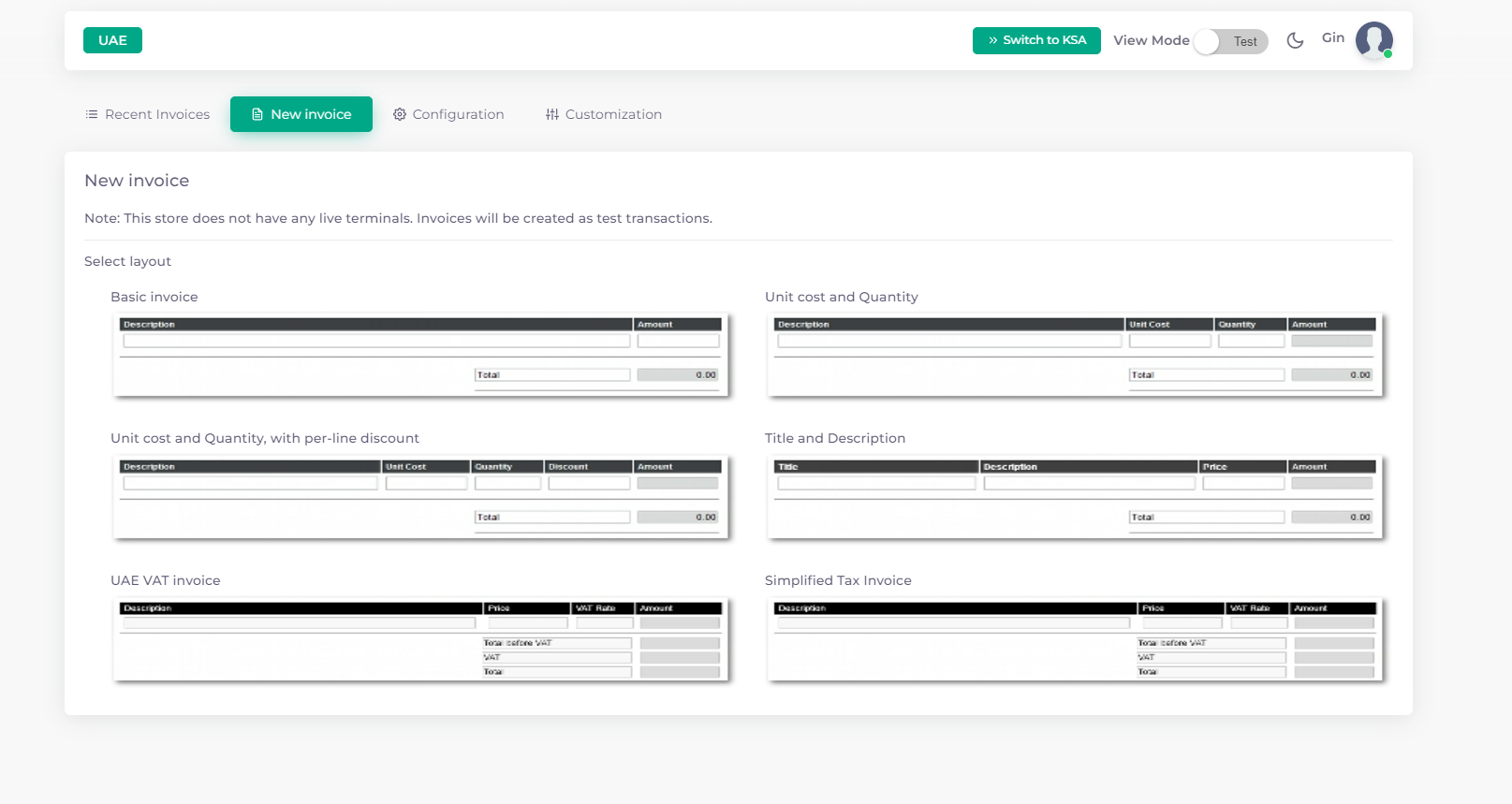
Task: Click the gear icon beside Configuration
Action: click(400, 114)
